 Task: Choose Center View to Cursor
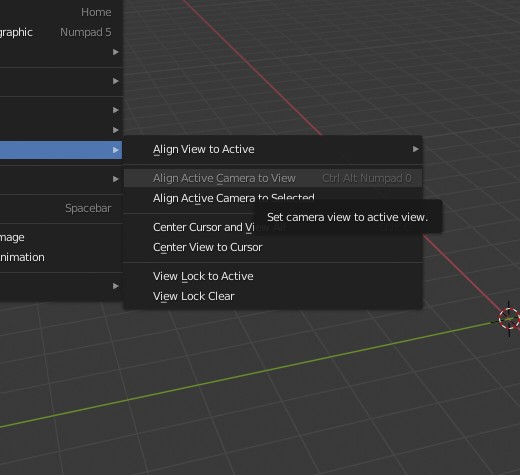point(273,247)
